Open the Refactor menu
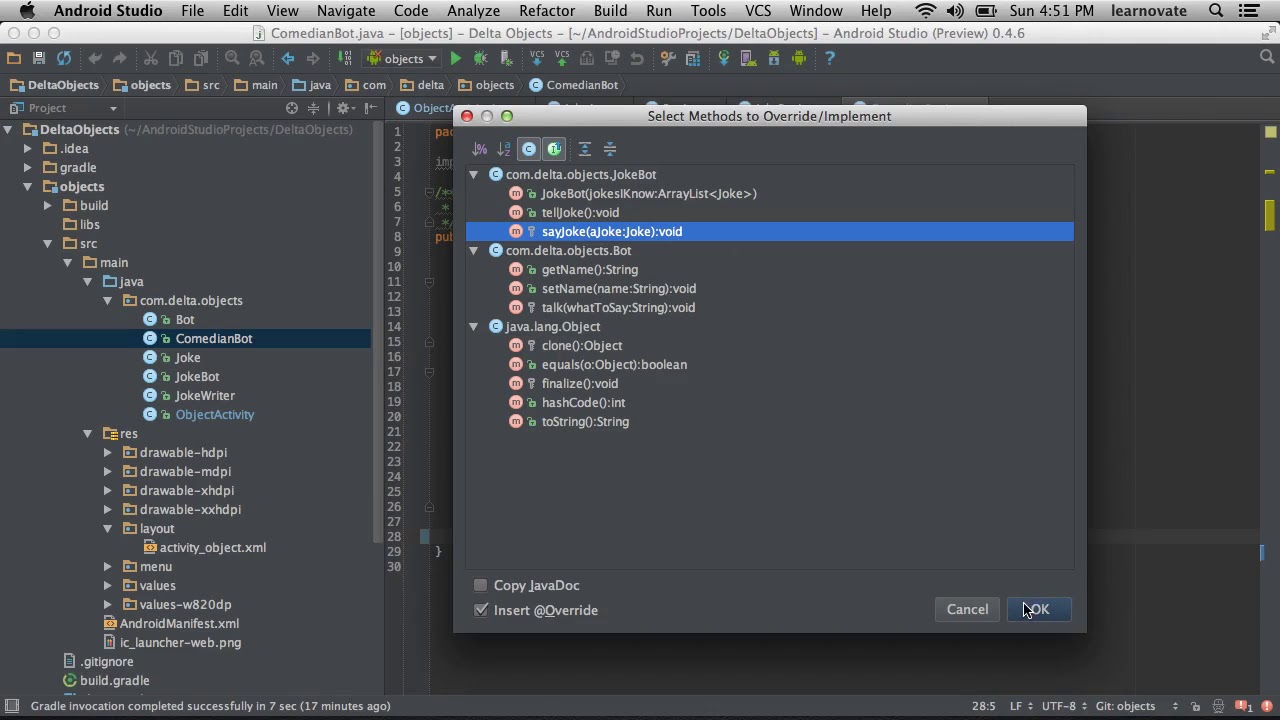This screenshot has width=1280, height=720. click(x=547, y=11)
